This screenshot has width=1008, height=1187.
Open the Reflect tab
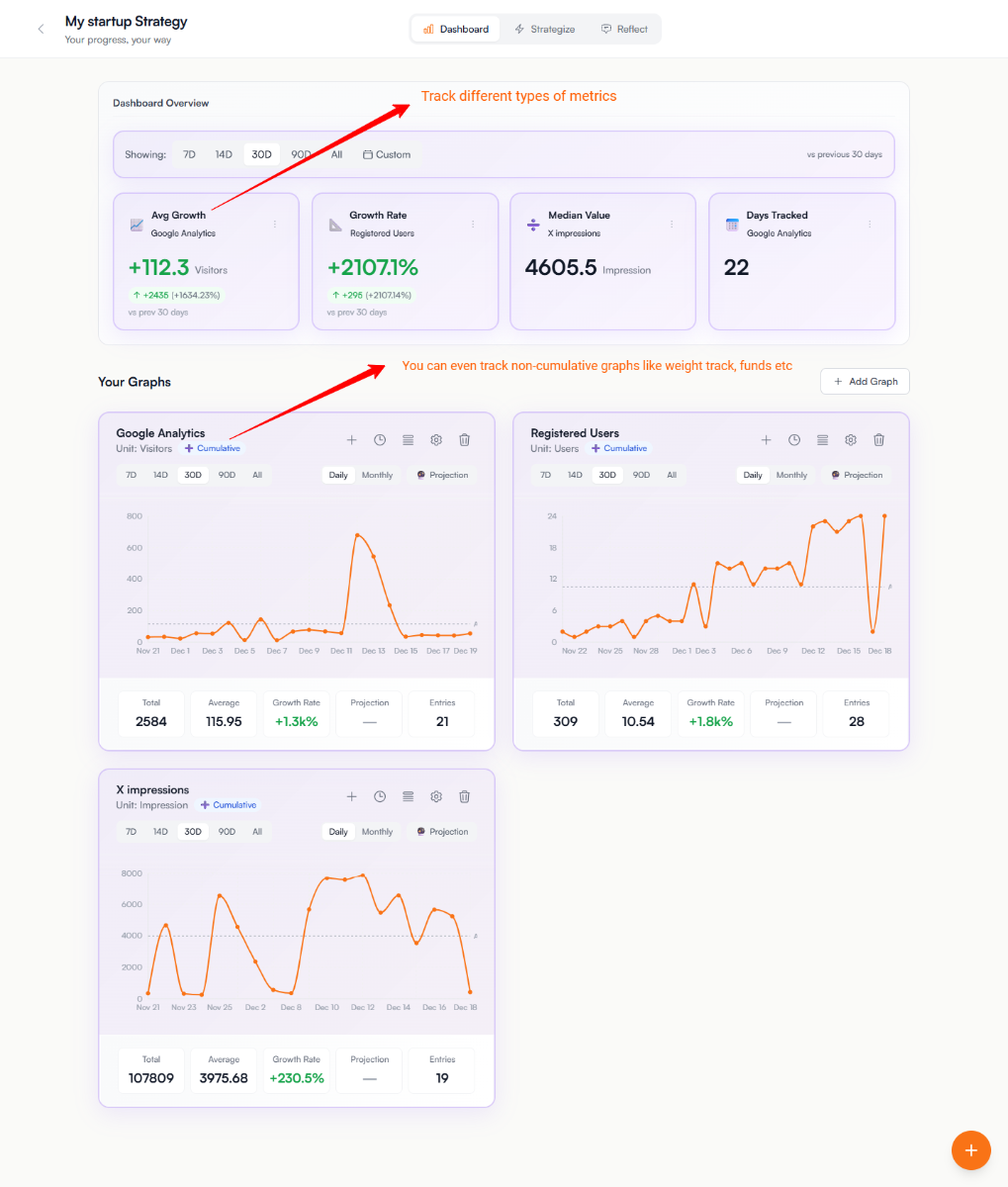click(624, 29)
